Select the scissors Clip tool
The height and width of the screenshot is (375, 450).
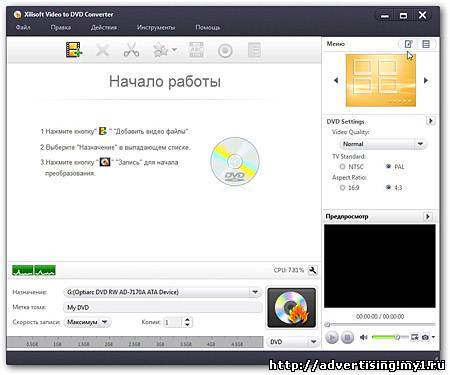point(131,50)
